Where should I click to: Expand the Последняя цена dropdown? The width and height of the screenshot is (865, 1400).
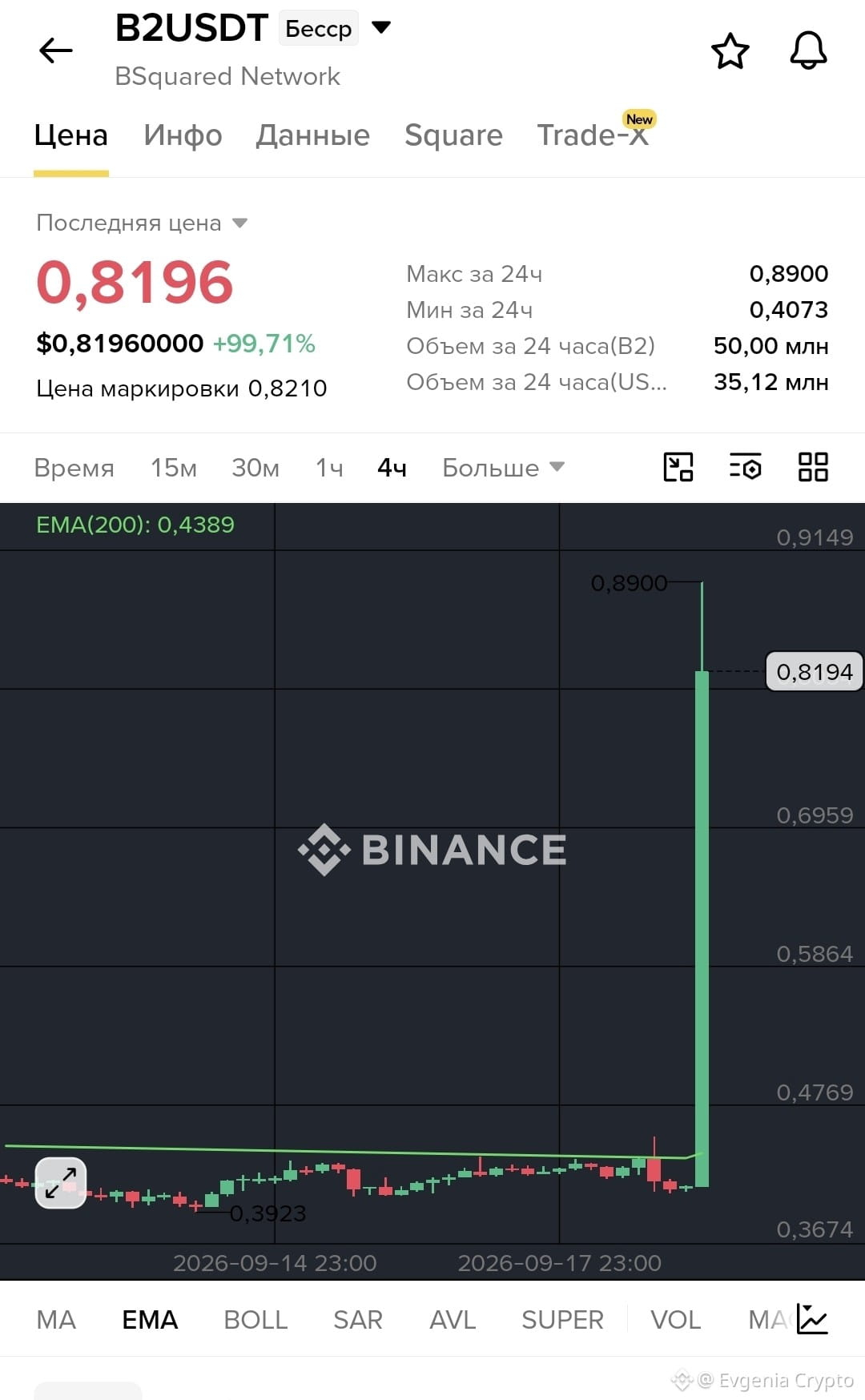click(239, 223)
